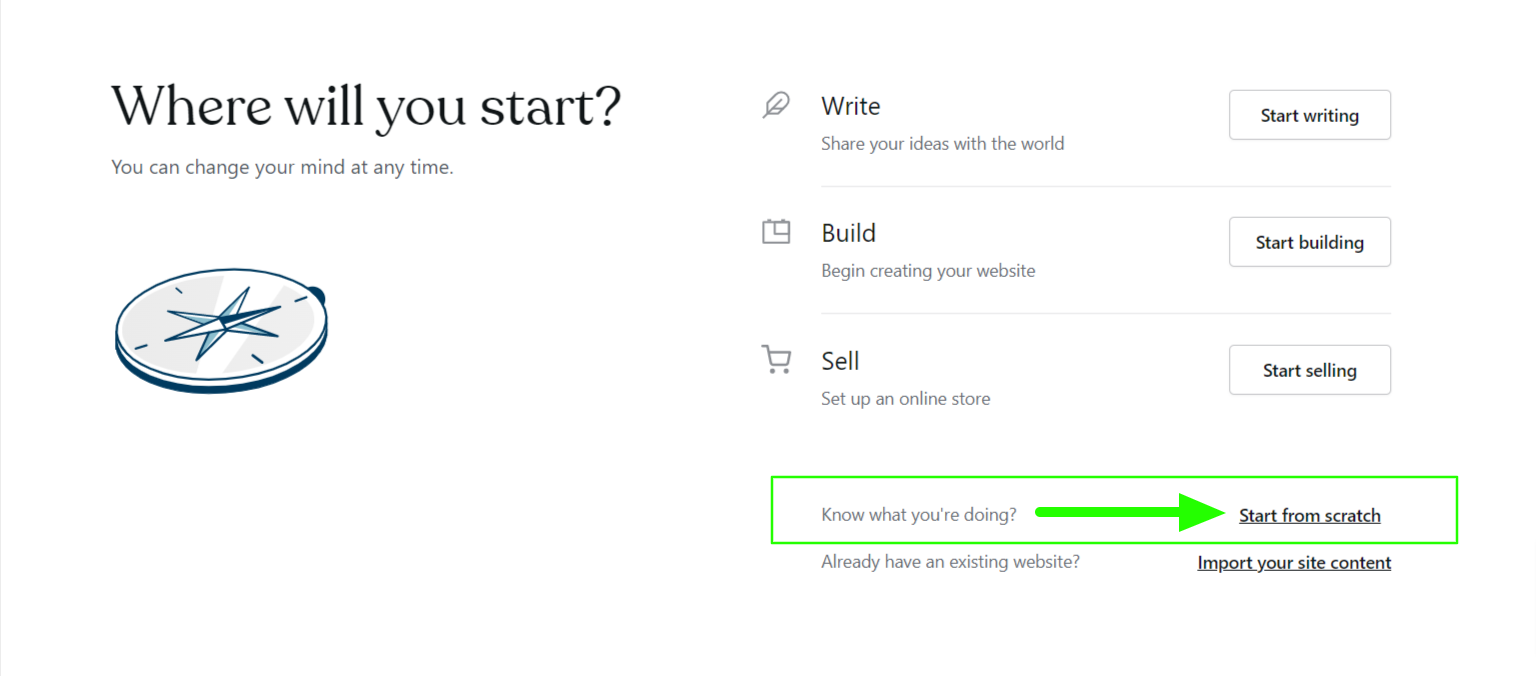
Task: Click the Build layout icon
Action: (776, 232)
